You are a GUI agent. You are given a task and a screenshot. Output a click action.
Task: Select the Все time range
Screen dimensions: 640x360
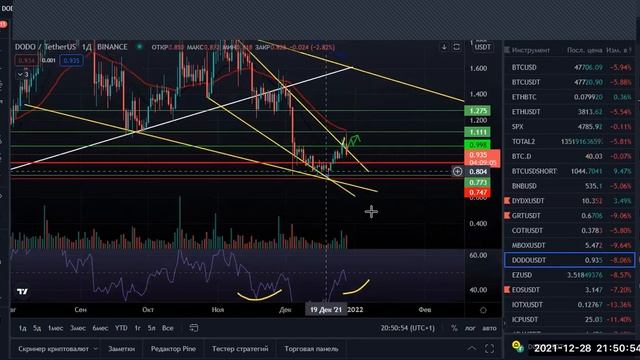(x=168, y=328)
